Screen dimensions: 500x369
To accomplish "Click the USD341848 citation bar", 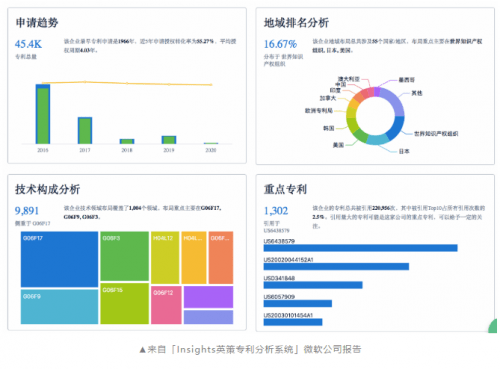I will pyautogui.click(x=313, y=285).
